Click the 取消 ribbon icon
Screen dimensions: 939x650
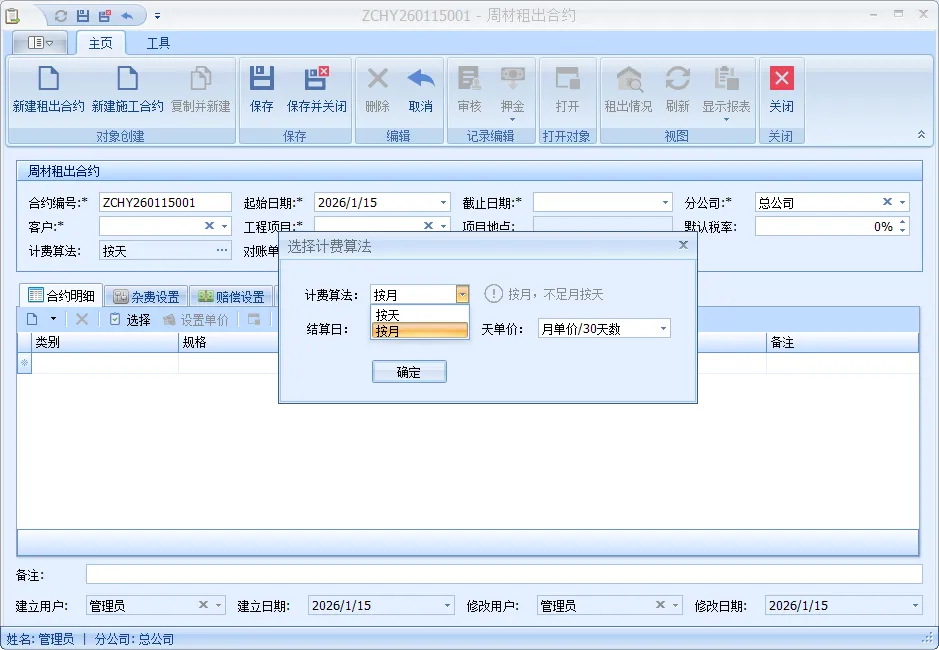[420, 78]
